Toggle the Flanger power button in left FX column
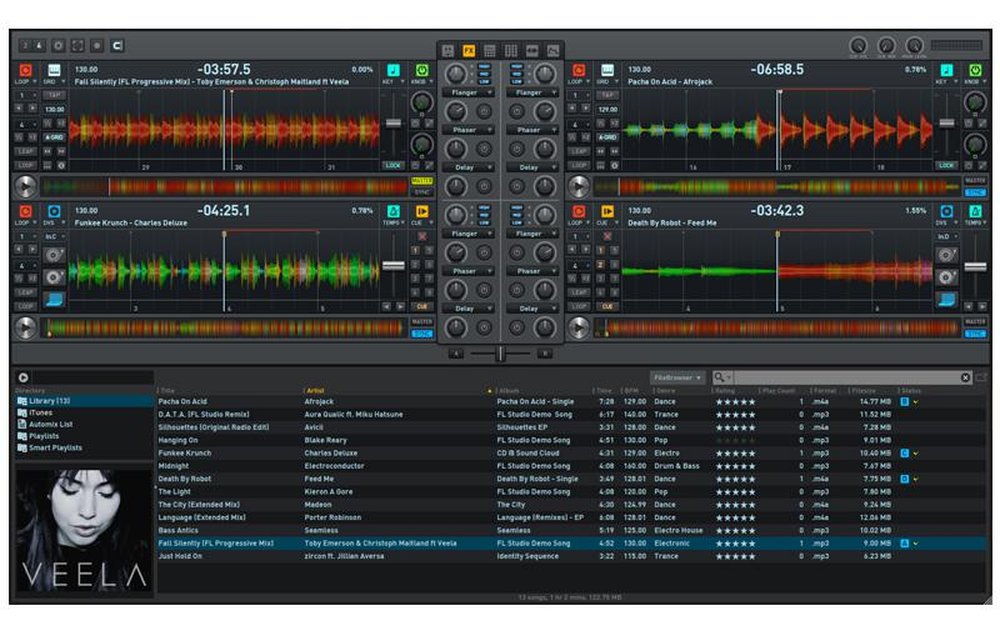The image size is (1000, 631). (x=484, y=112)
